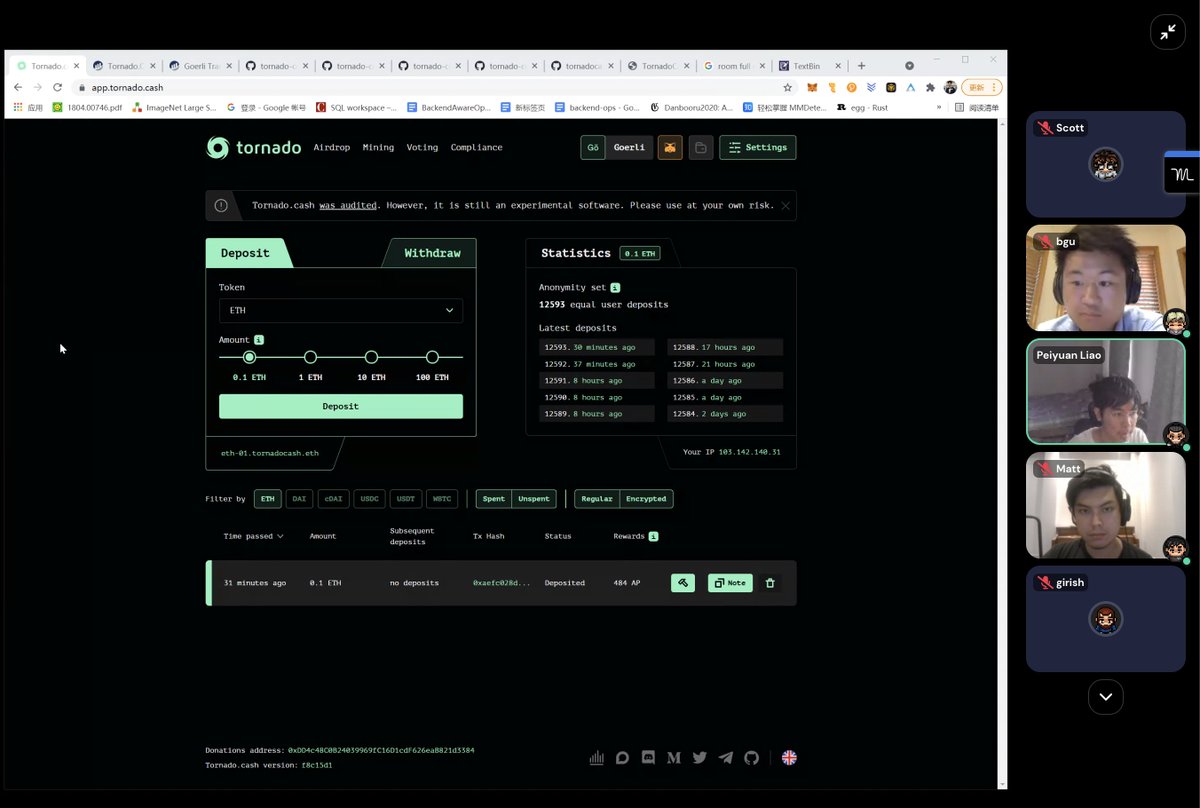Open the forum chat bubble icon in the footer
1200x808 pixels.
(622, 758)
